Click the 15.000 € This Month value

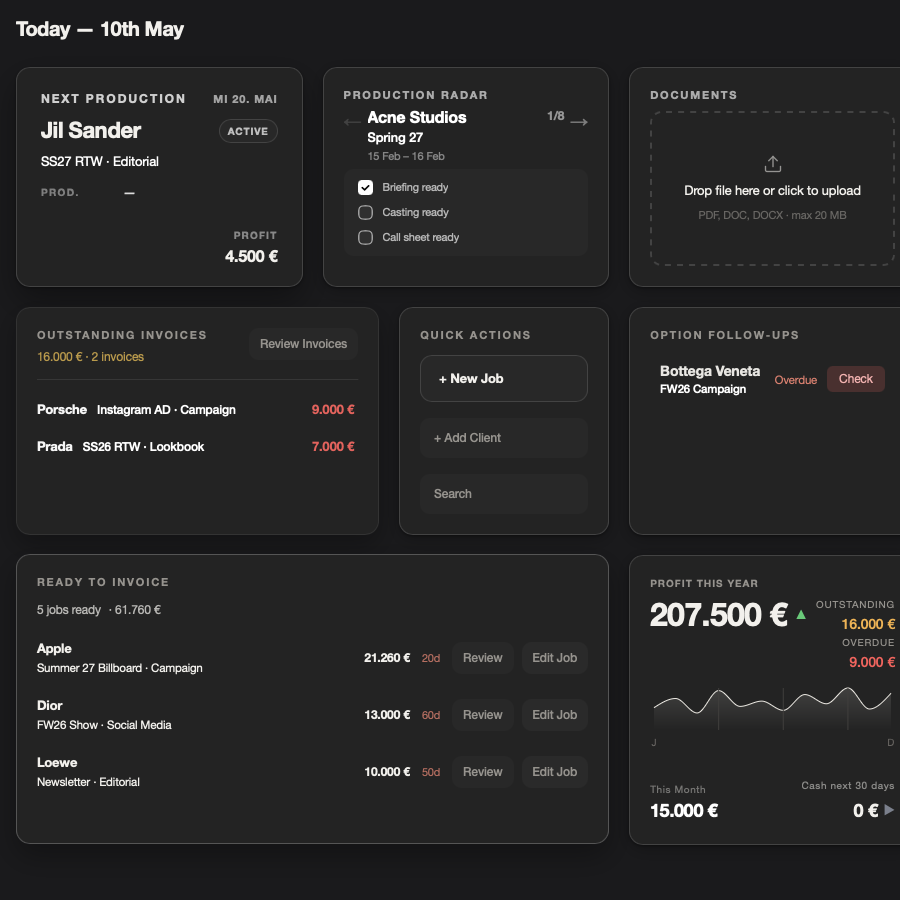click(x=684, y=810)
